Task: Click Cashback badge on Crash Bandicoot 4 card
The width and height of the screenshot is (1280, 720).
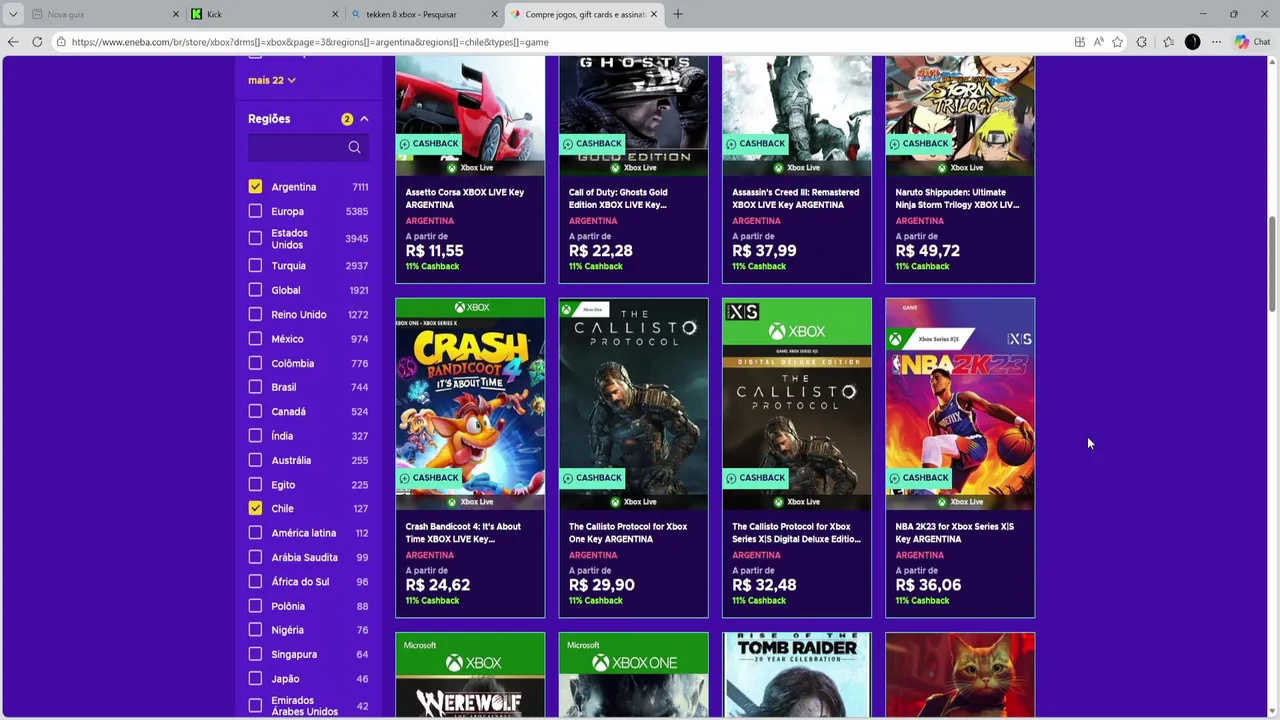Action: point(428,478)
